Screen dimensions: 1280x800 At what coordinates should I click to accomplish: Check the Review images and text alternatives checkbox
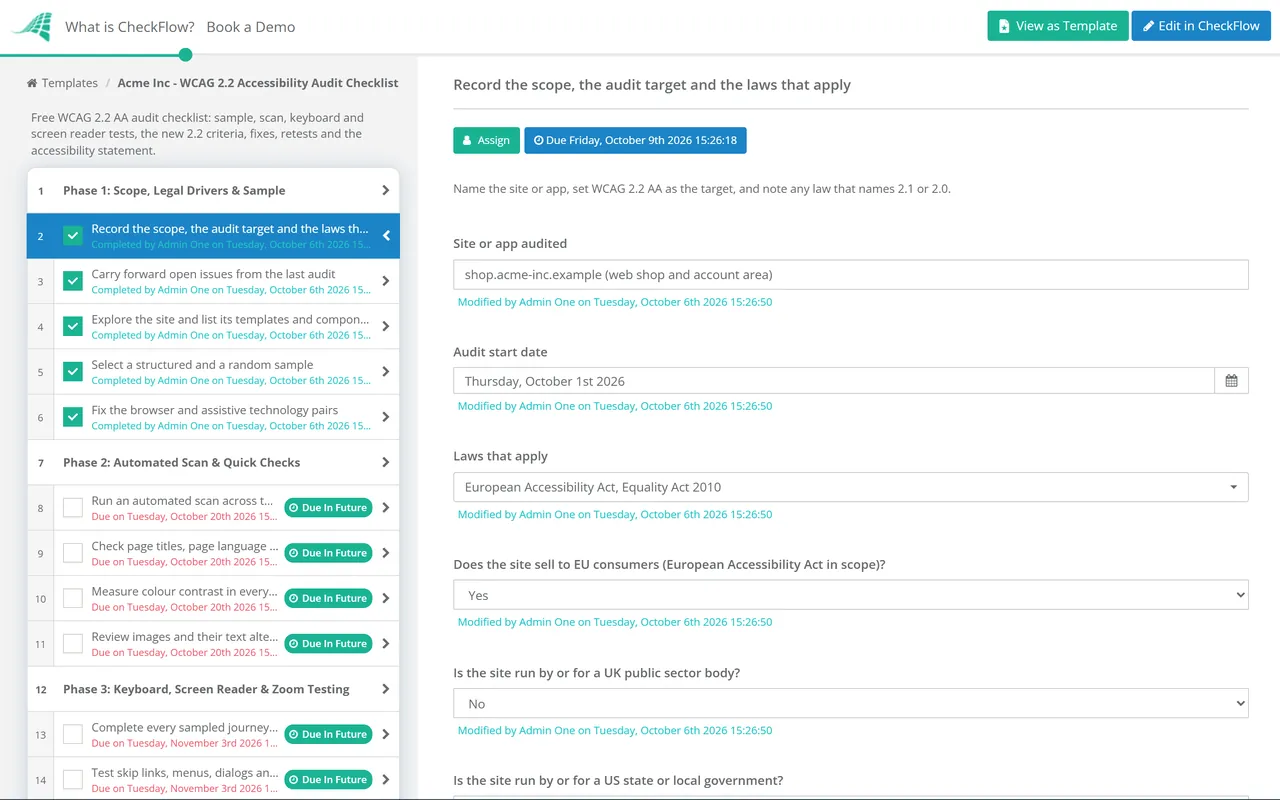(x=73, y=644)
